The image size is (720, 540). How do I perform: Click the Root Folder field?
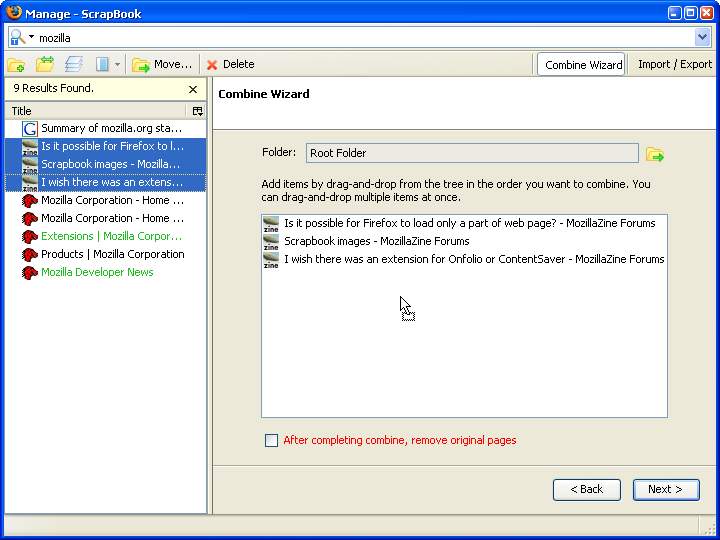[x=472, y=153]
